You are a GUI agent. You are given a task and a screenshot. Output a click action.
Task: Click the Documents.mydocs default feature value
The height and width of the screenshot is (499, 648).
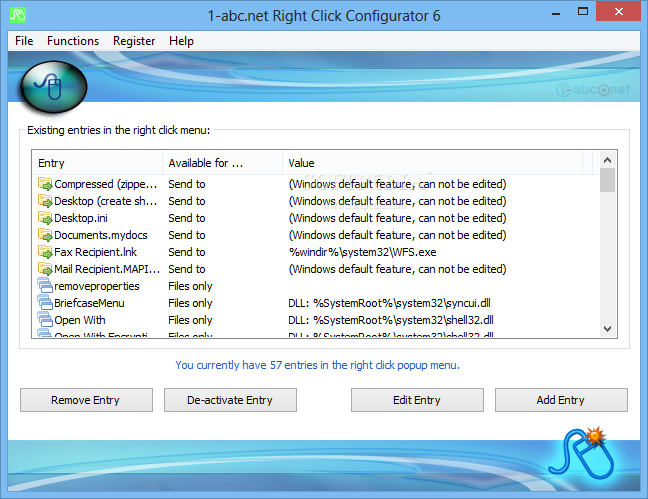(397, 235)
